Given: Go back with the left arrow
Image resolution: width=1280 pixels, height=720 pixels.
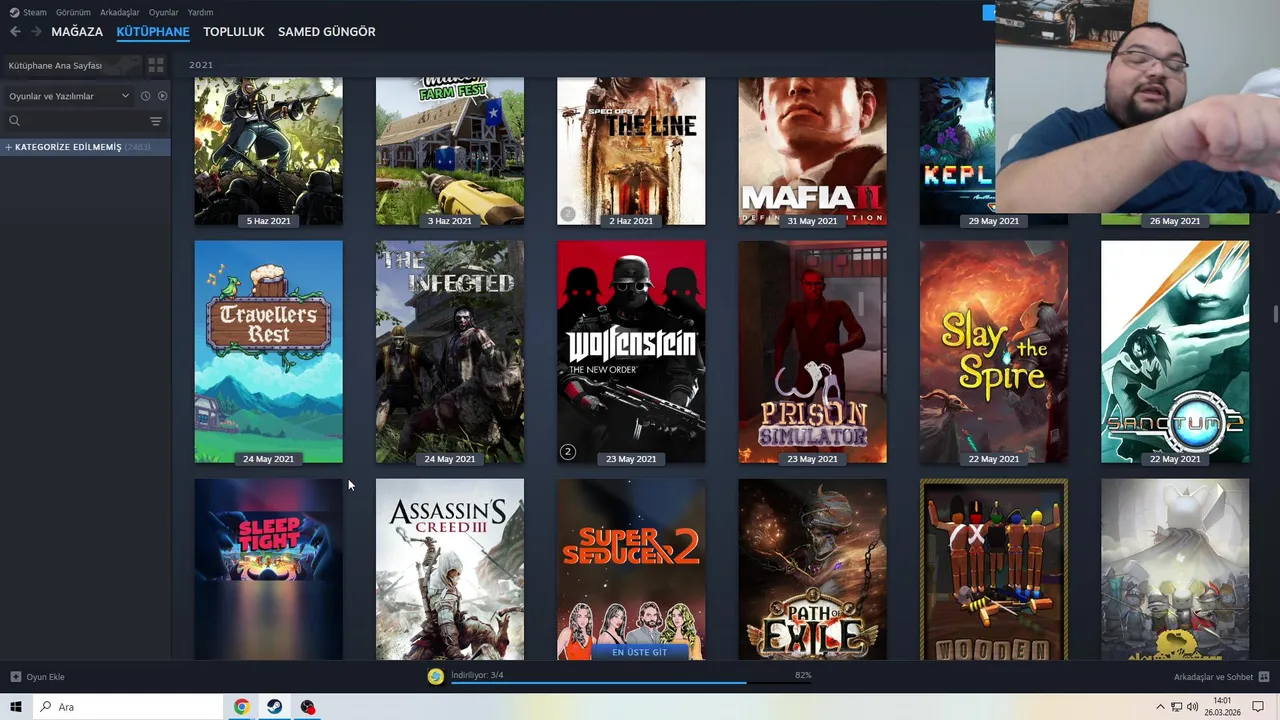Looking at the screenshot, I should [15, 32].
